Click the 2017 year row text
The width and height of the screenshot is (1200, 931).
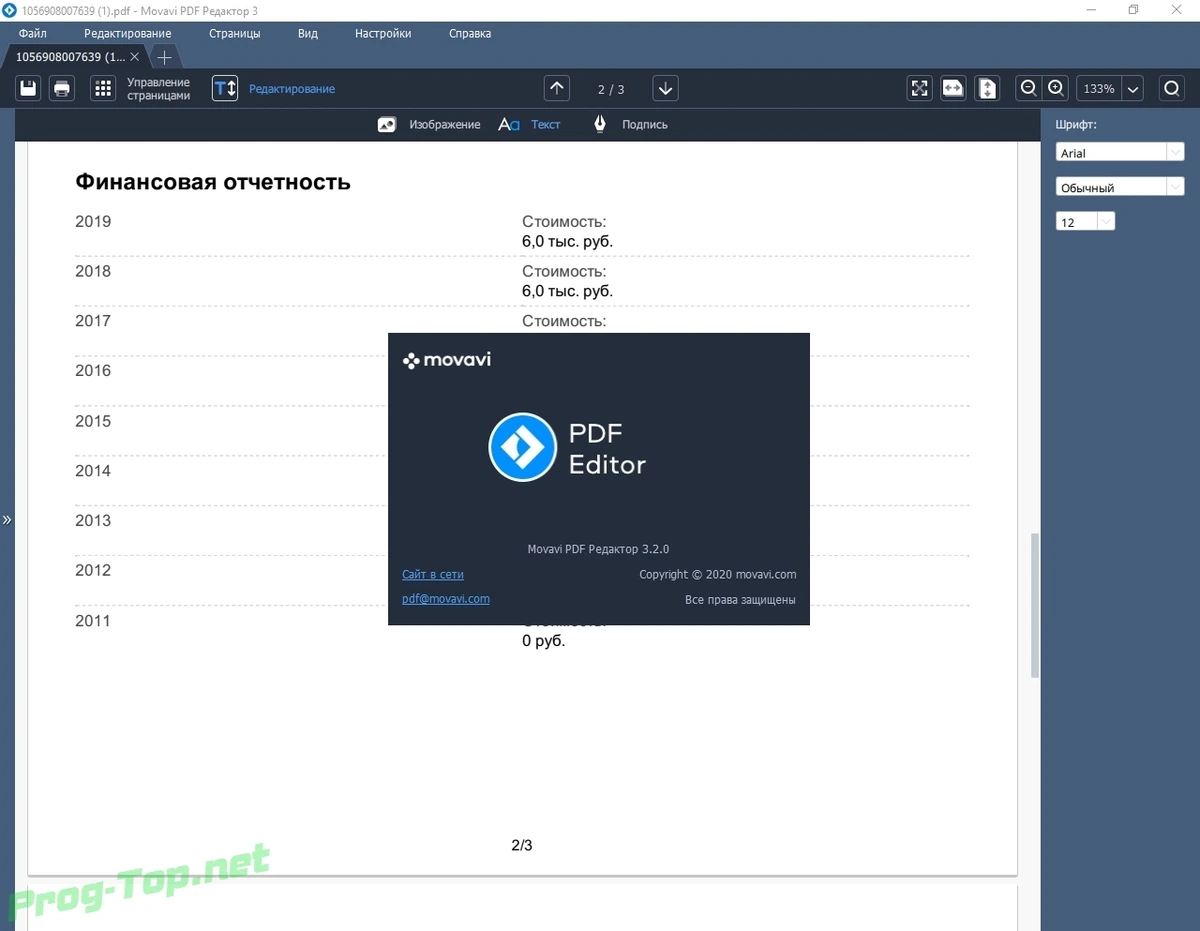pyautogui.click(x=93, y=321)
